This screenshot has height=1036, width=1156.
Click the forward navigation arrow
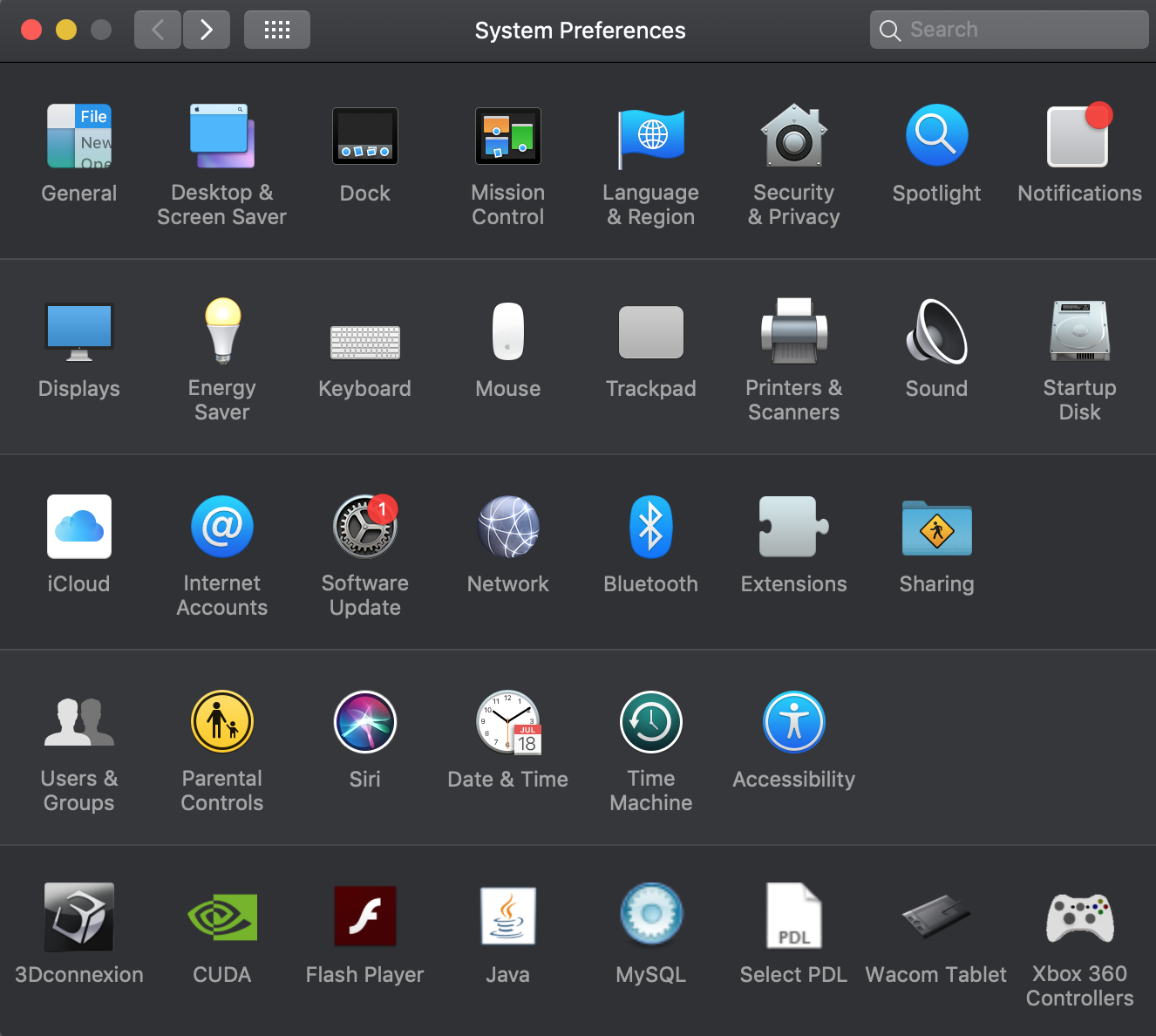click(x=207, y=30)
